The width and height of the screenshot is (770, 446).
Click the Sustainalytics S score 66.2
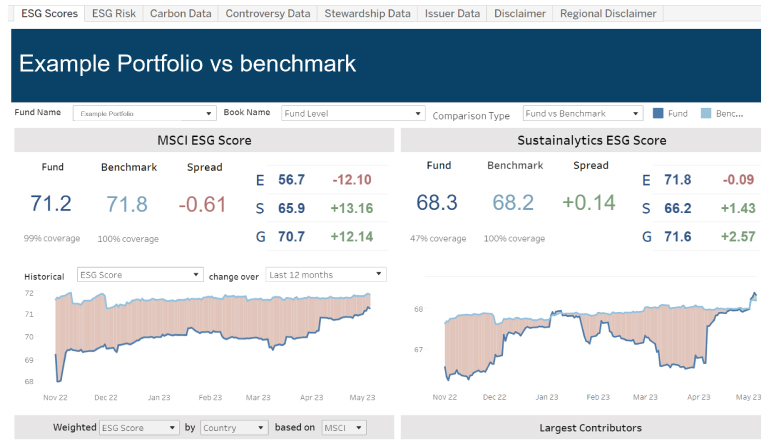tap(678, 208)
